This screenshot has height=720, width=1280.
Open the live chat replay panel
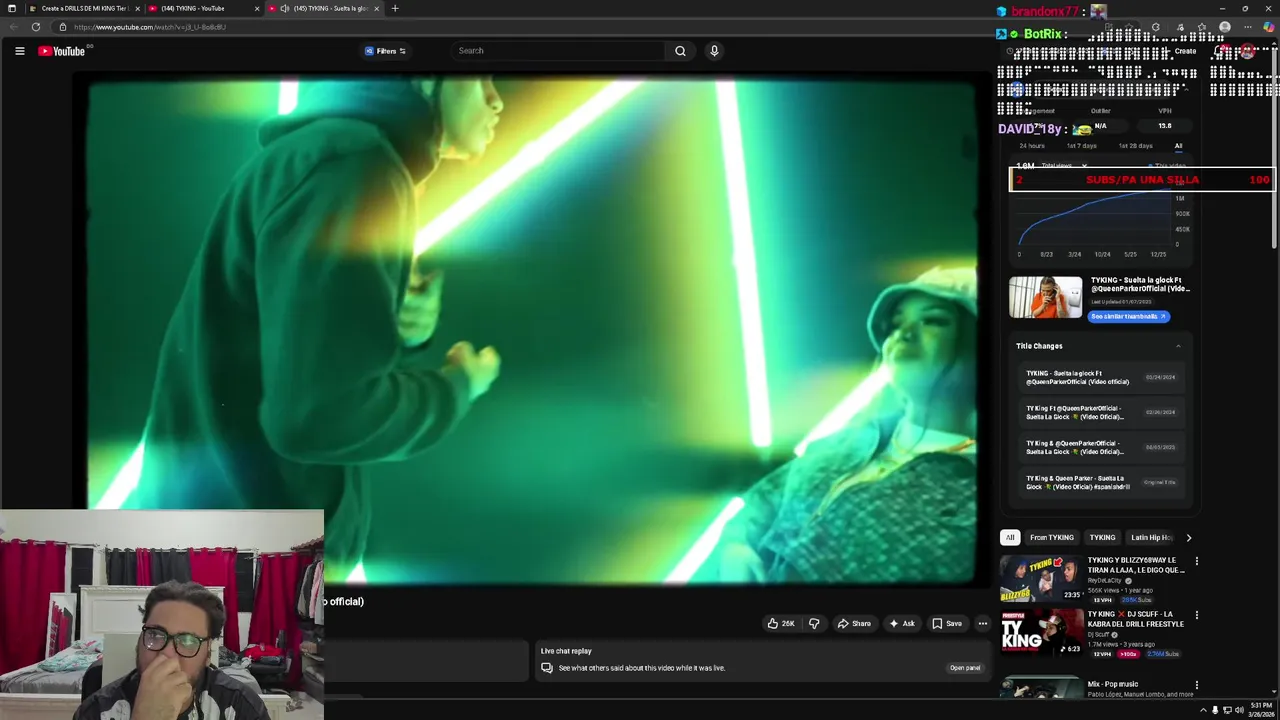(x=965, y=668)
